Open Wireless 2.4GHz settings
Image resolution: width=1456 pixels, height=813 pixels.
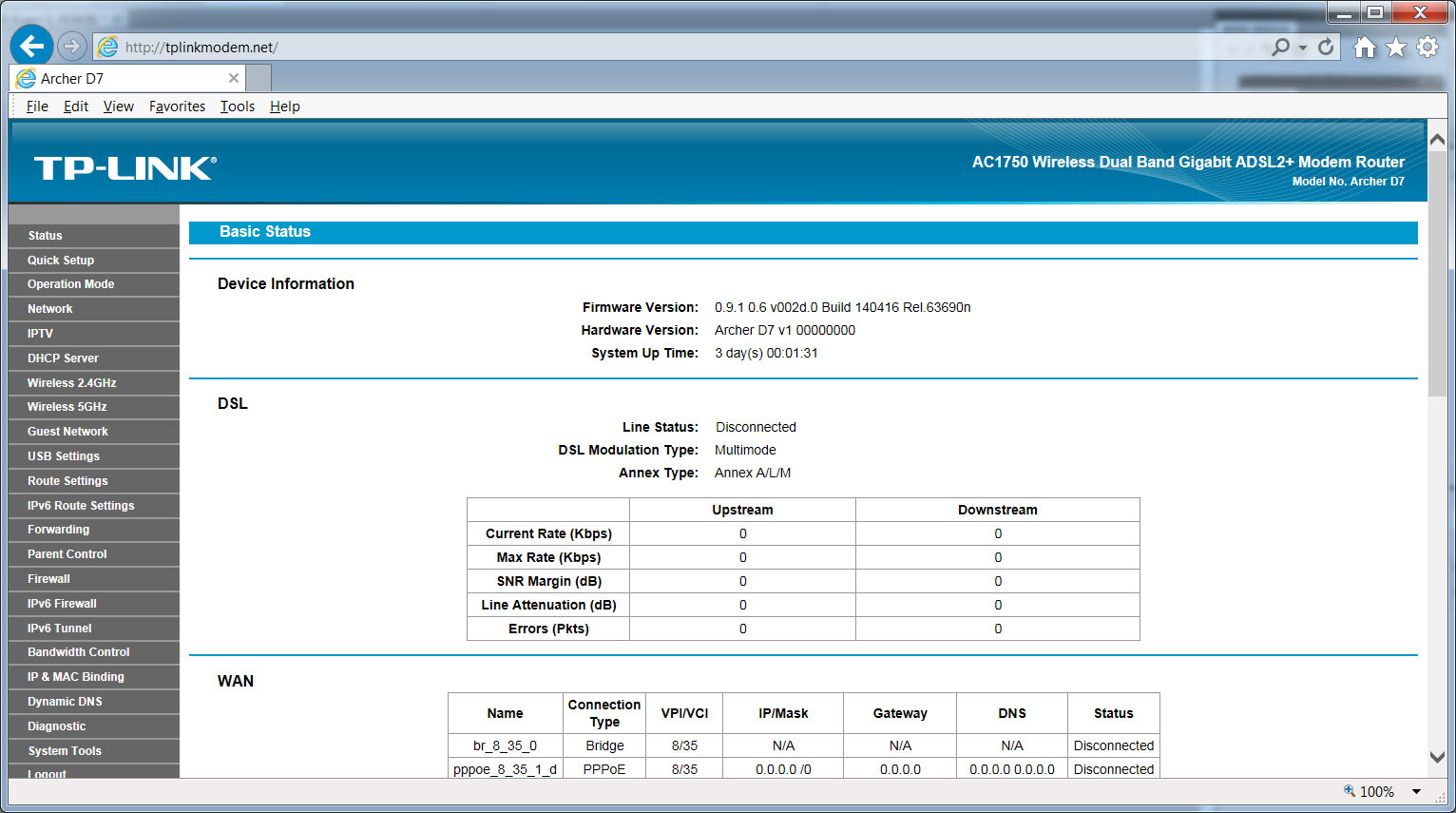point(93,383)
